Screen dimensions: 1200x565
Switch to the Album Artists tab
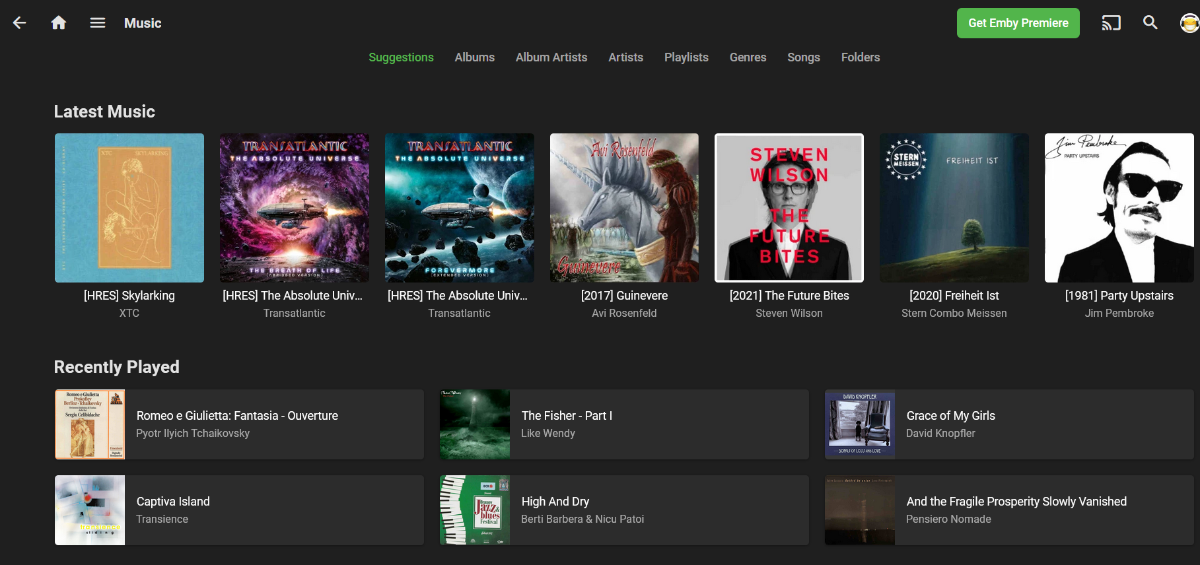551,57
